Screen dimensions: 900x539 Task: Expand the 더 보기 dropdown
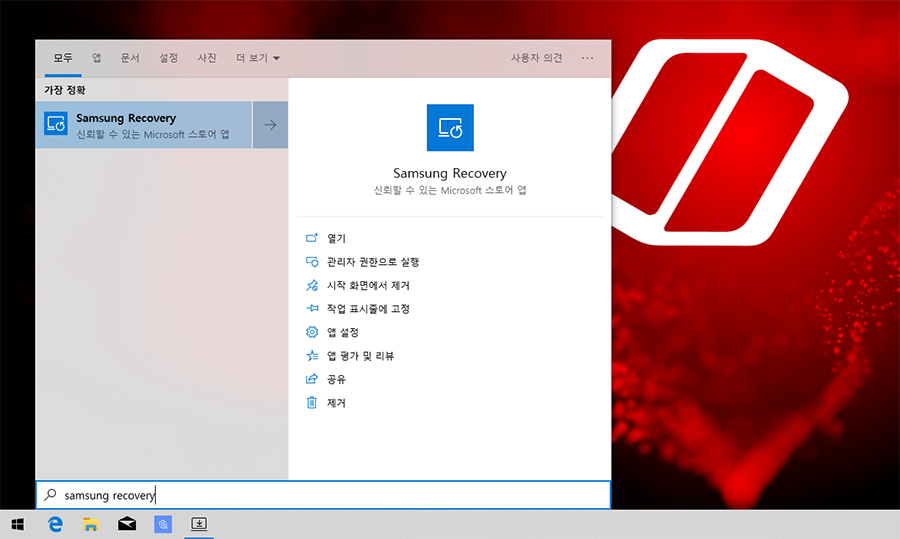(x=258, y=58)
